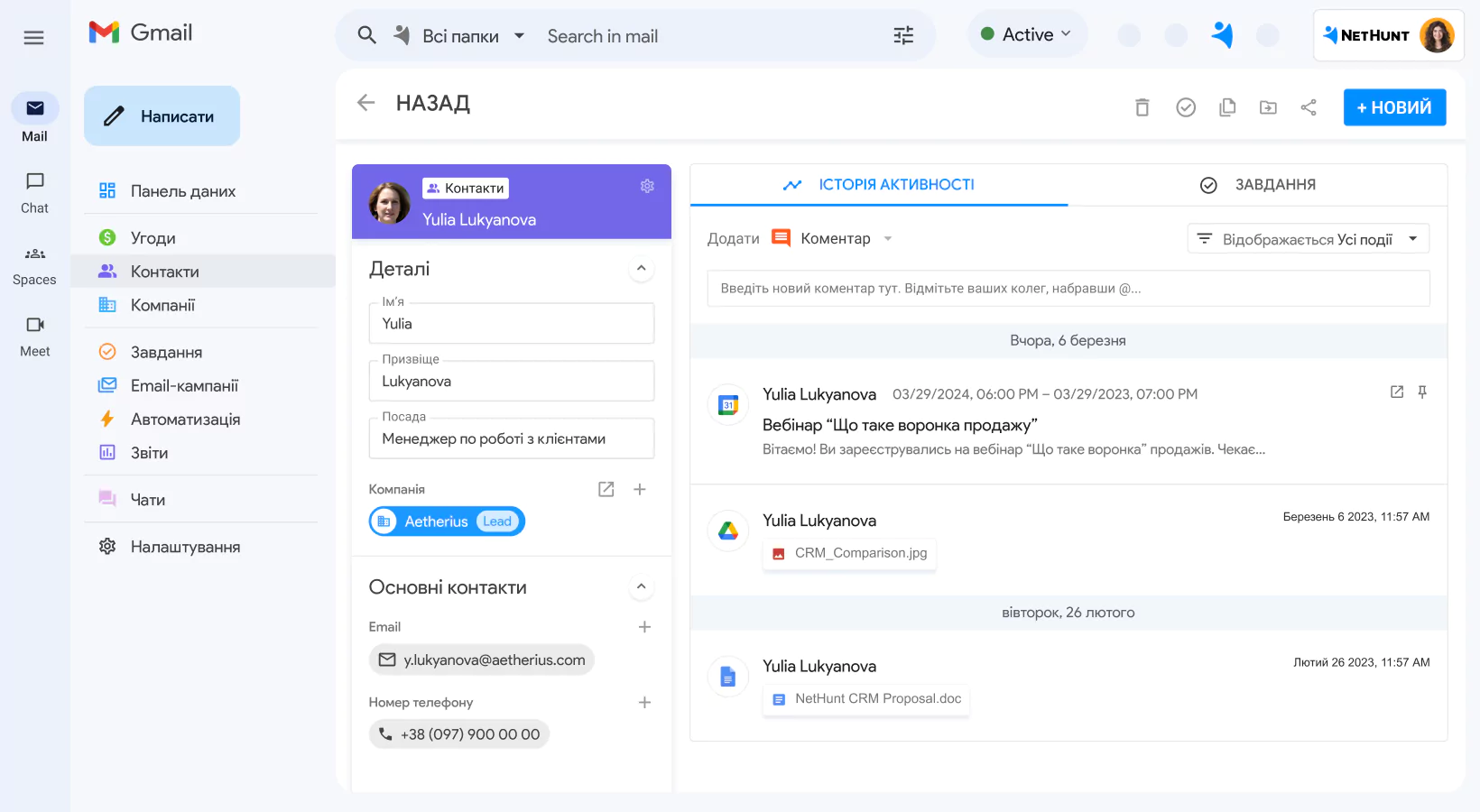Image resolution: width=1480 pixels, height=812 pixels.
Task: Click the Написати compose button
Action: click(162, 115)
